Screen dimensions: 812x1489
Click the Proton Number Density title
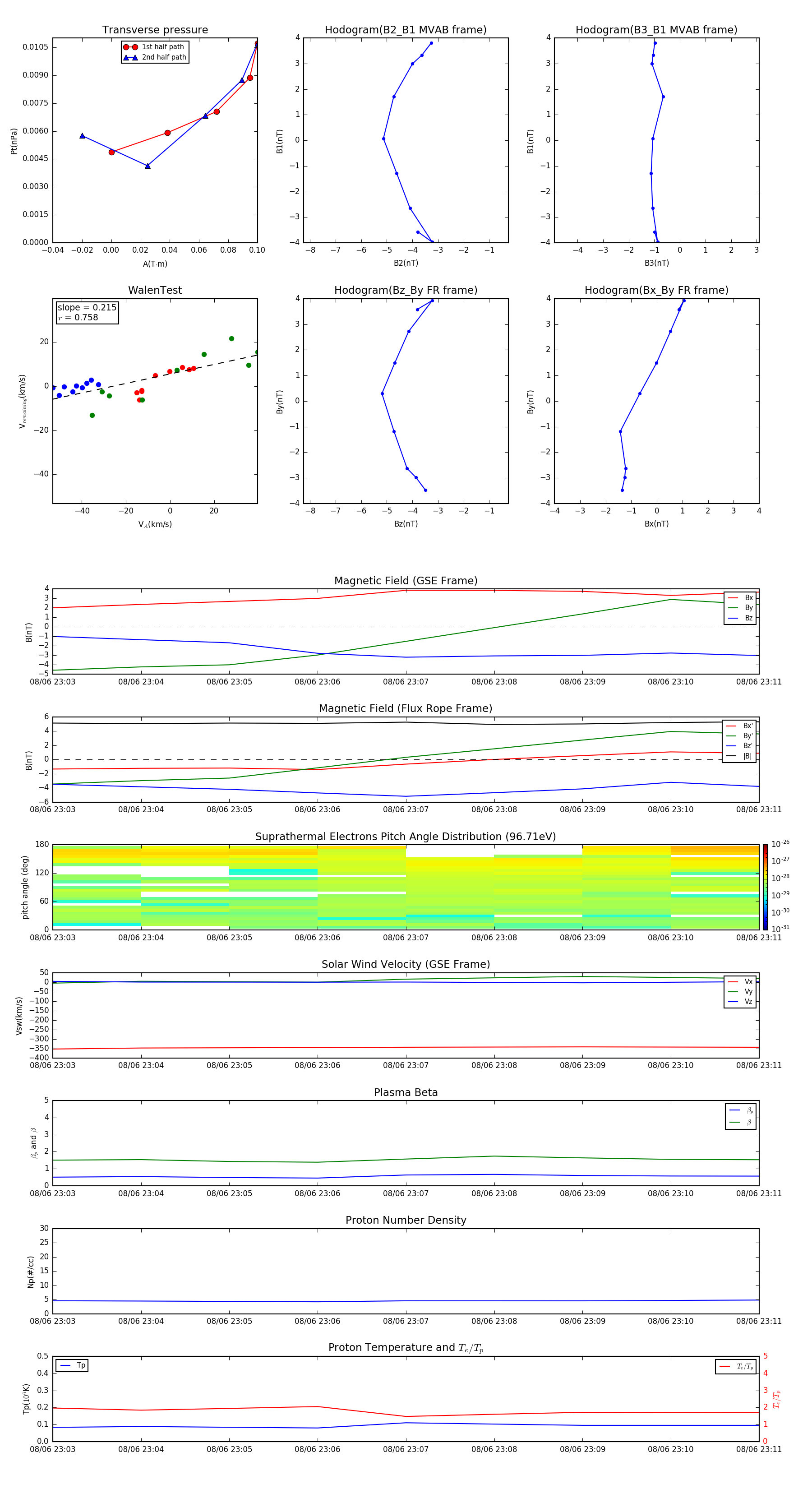tap(406, 1220)
